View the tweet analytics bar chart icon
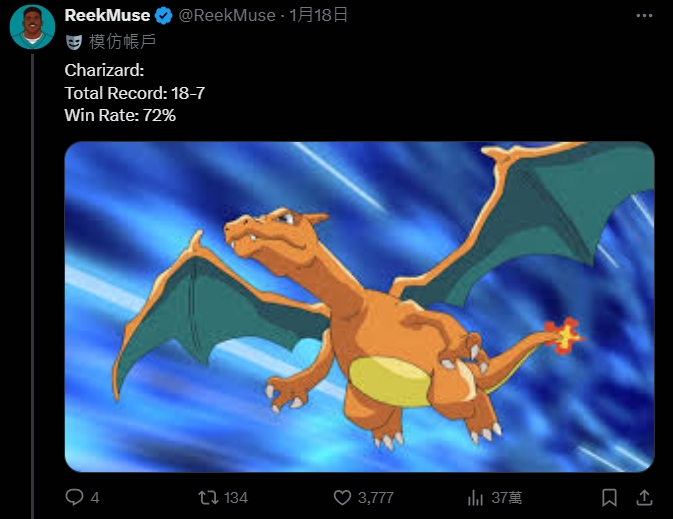Image resolution: width=673 pixels, height=519 pixels. coord(475,498)
